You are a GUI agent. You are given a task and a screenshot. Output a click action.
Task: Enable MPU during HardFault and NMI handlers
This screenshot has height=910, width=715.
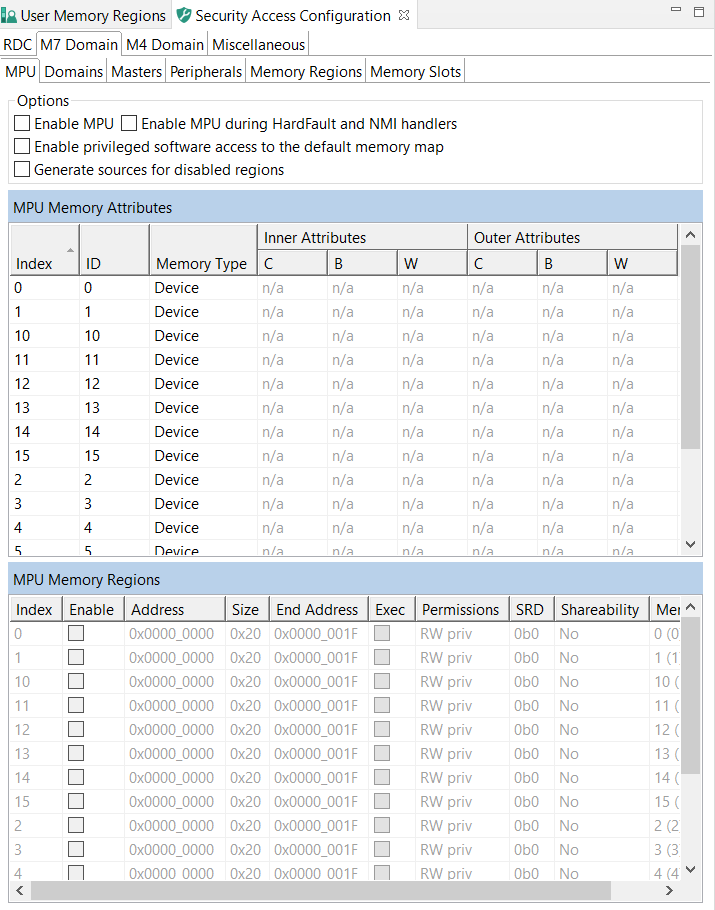tap(129, 124)
